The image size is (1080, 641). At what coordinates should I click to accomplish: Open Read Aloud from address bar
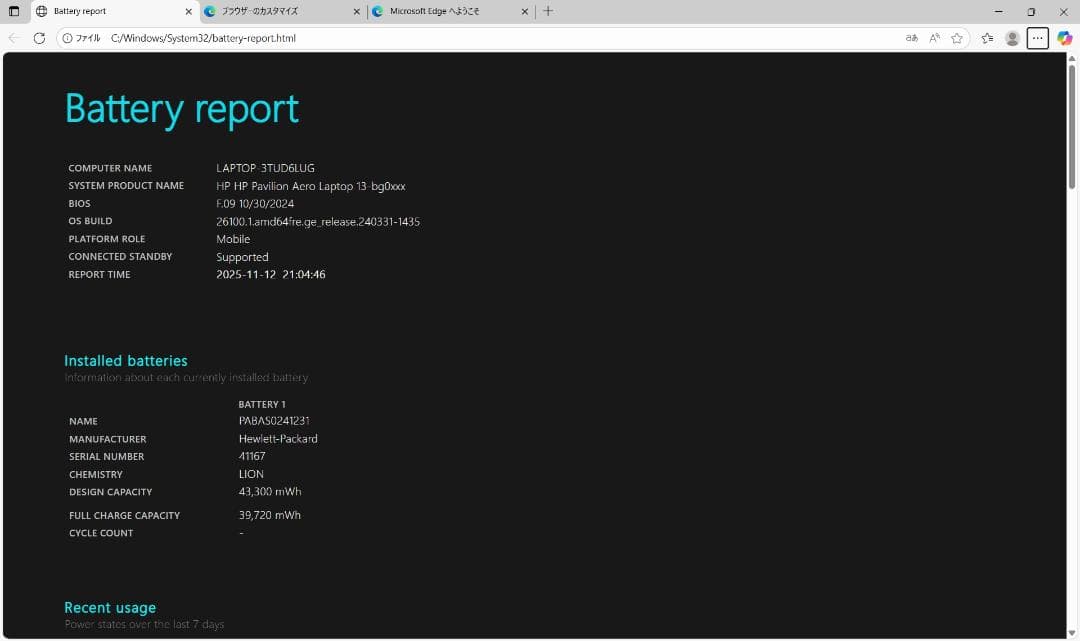[x=934, y=38]
